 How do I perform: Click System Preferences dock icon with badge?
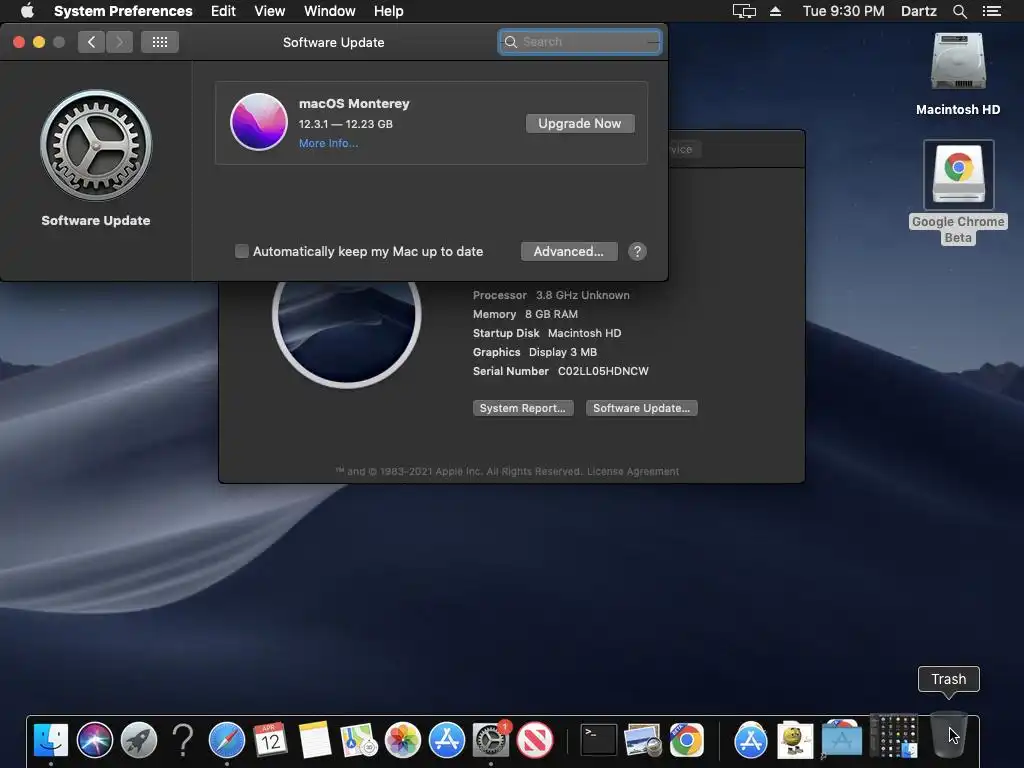pyautogui.click(x=490, y=740)
